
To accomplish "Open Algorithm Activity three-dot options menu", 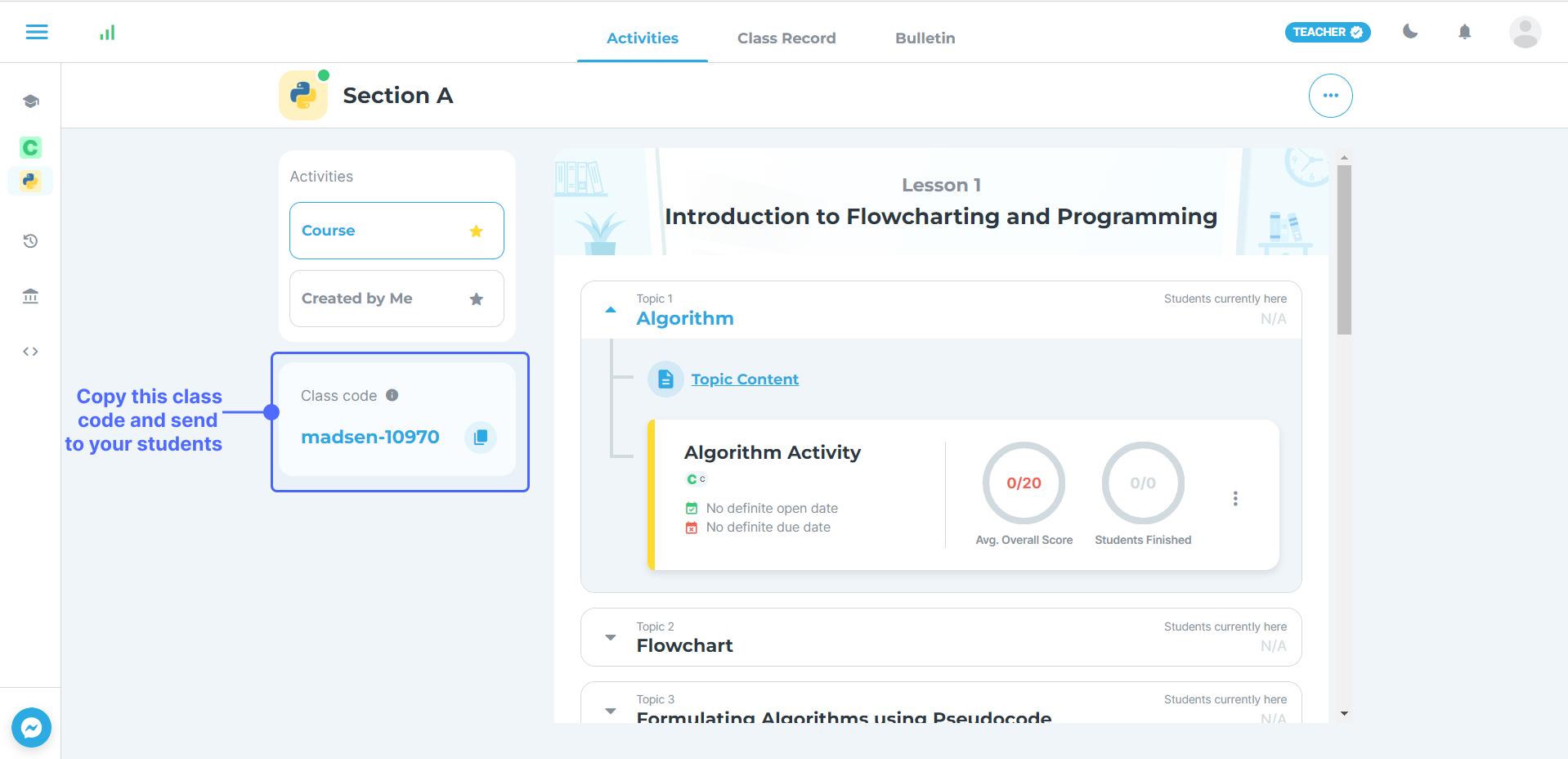I will coord(1235,499).
